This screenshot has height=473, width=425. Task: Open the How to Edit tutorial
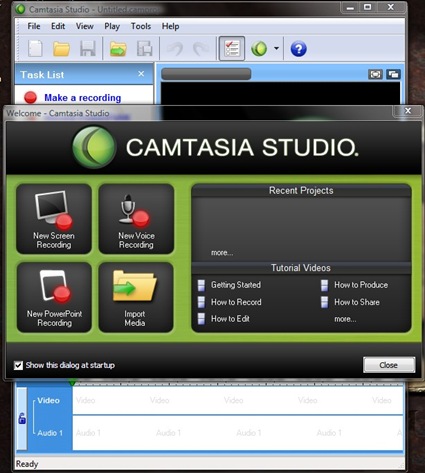230,319
